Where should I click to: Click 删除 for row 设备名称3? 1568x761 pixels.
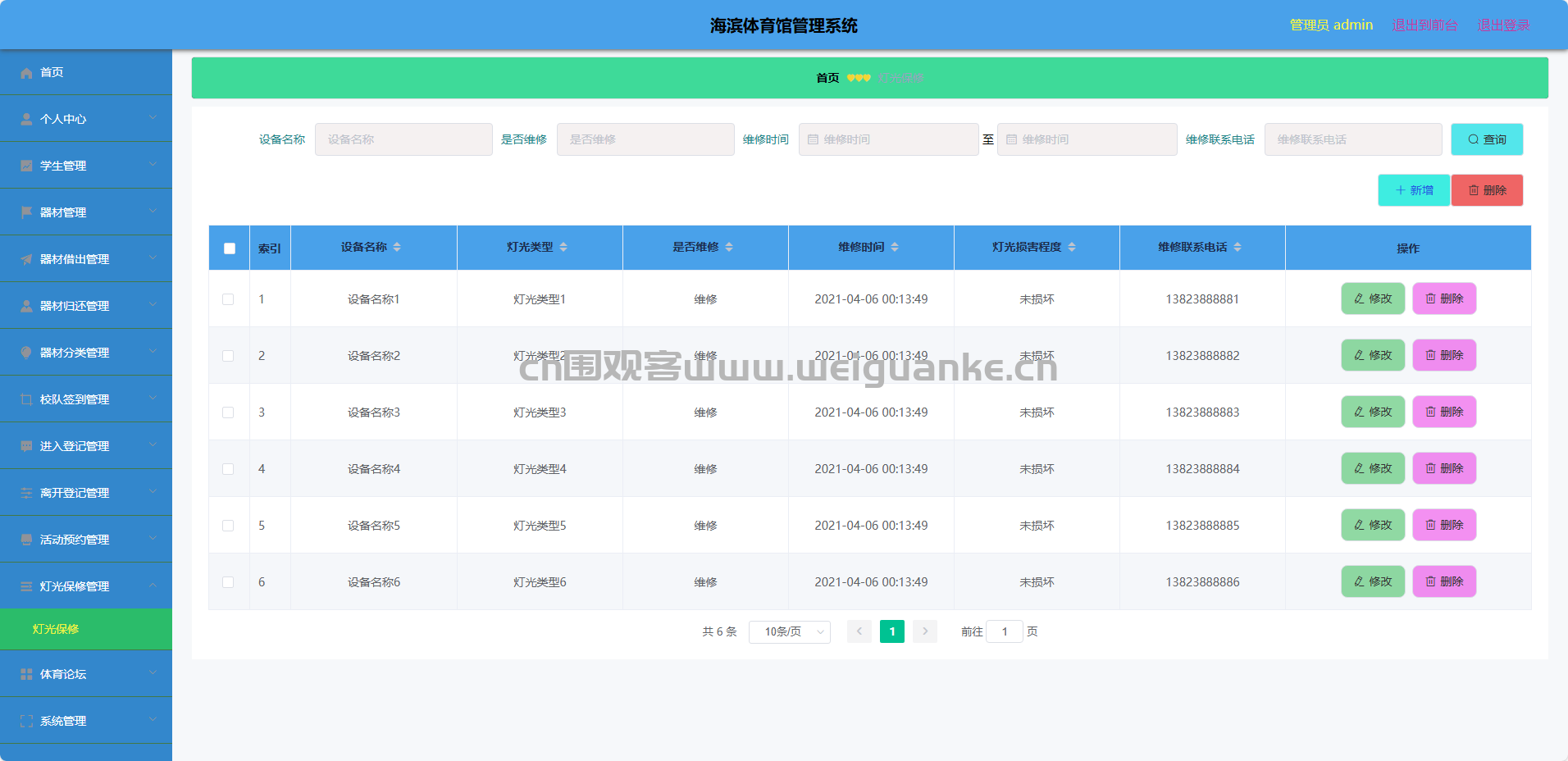[1444, 412]
